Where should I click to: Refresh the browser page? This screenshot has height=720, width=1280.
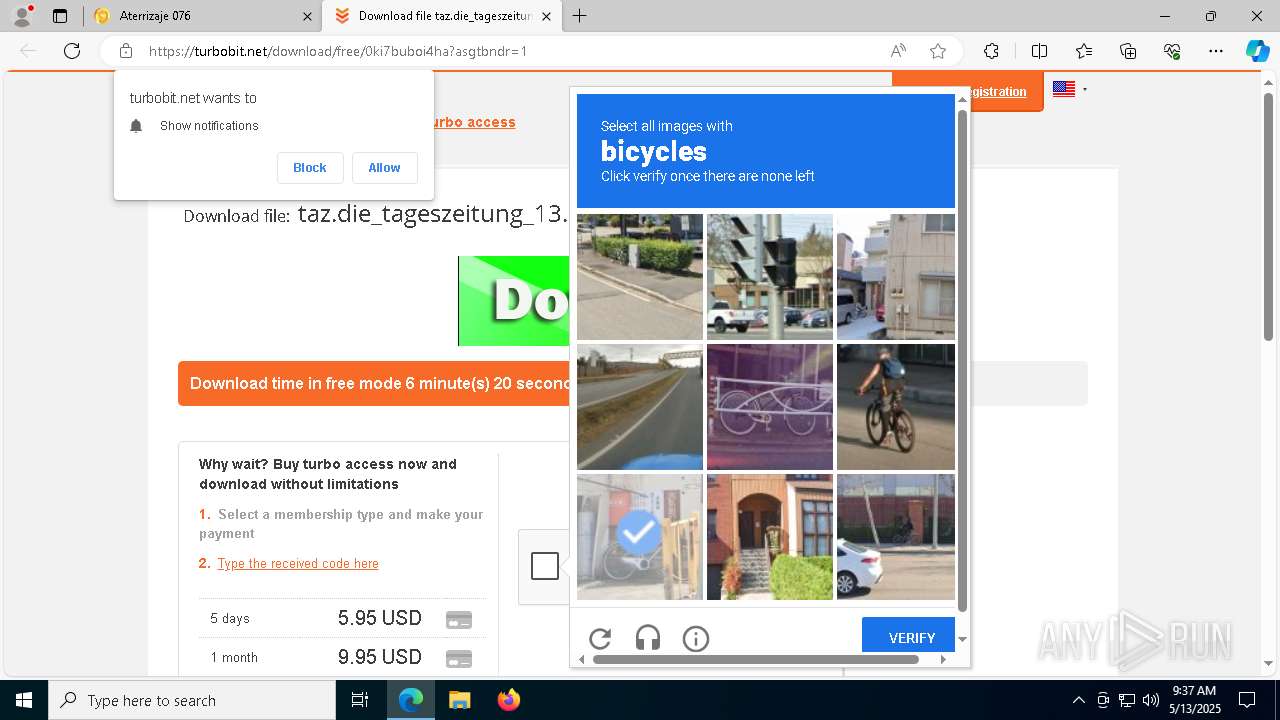click(72, 51)
